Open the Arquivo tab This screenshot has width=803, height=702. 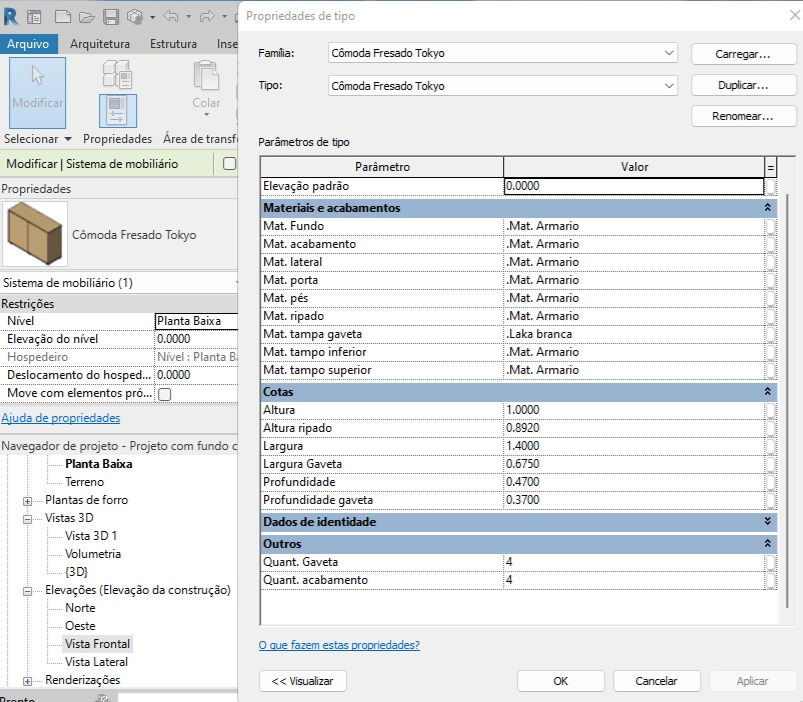pos(28,44)
